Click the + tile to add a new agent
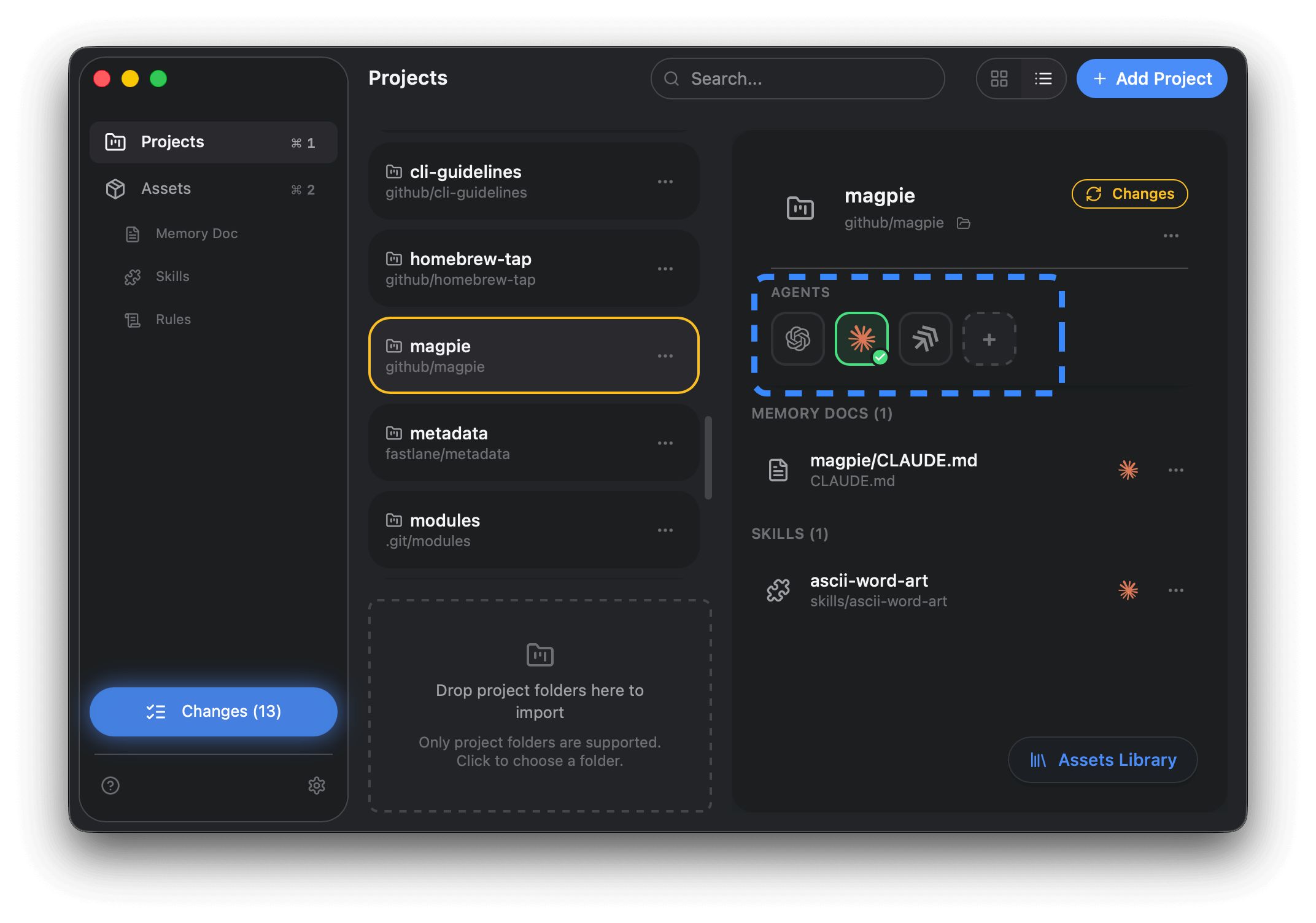 coord(989,339)
